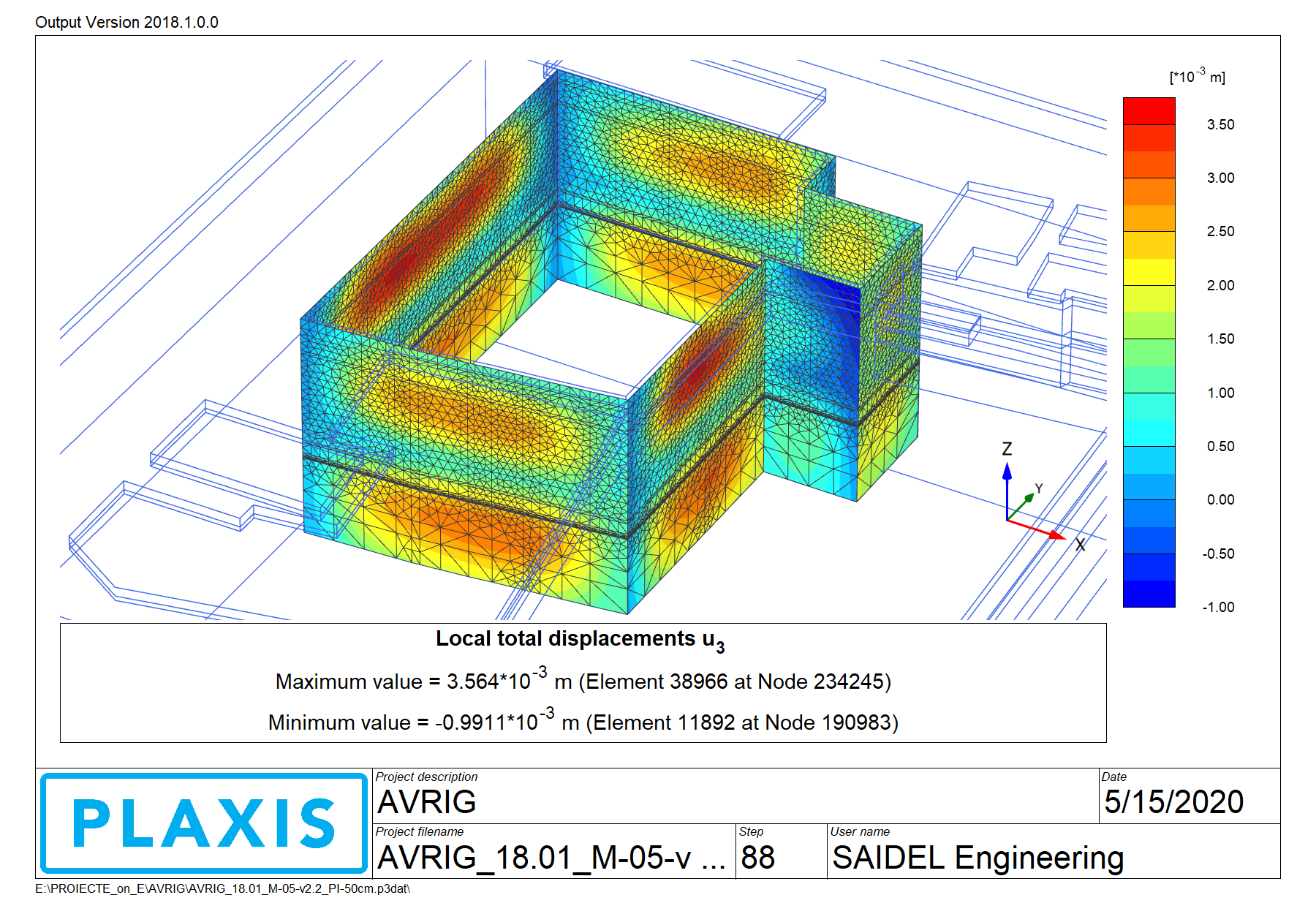Click the "User name" field label
1316x914 pixels.
(x=860, y=831)
